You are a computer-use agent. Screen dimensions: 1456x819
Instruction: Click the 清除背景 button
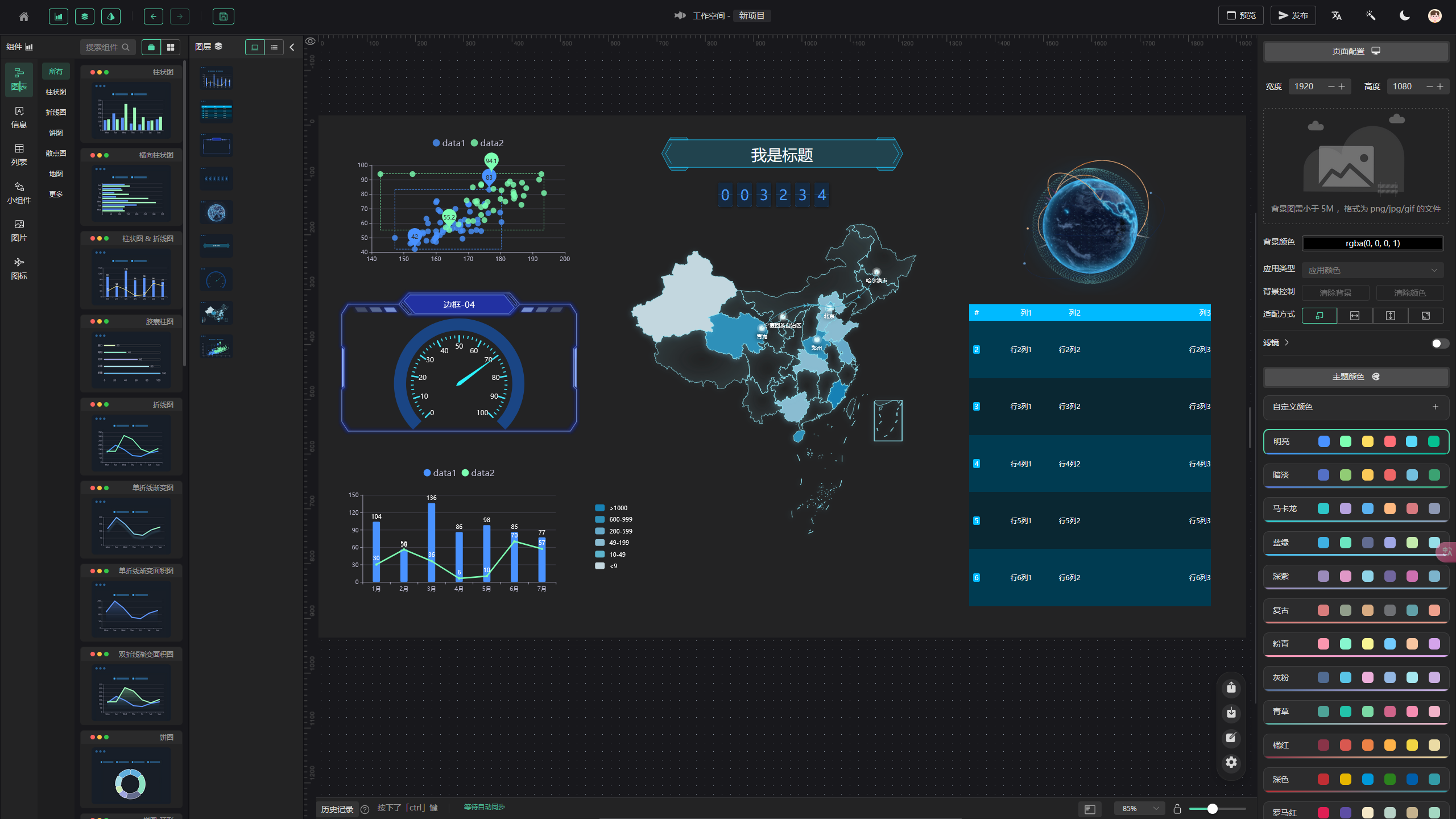[x=1335, y=293]
